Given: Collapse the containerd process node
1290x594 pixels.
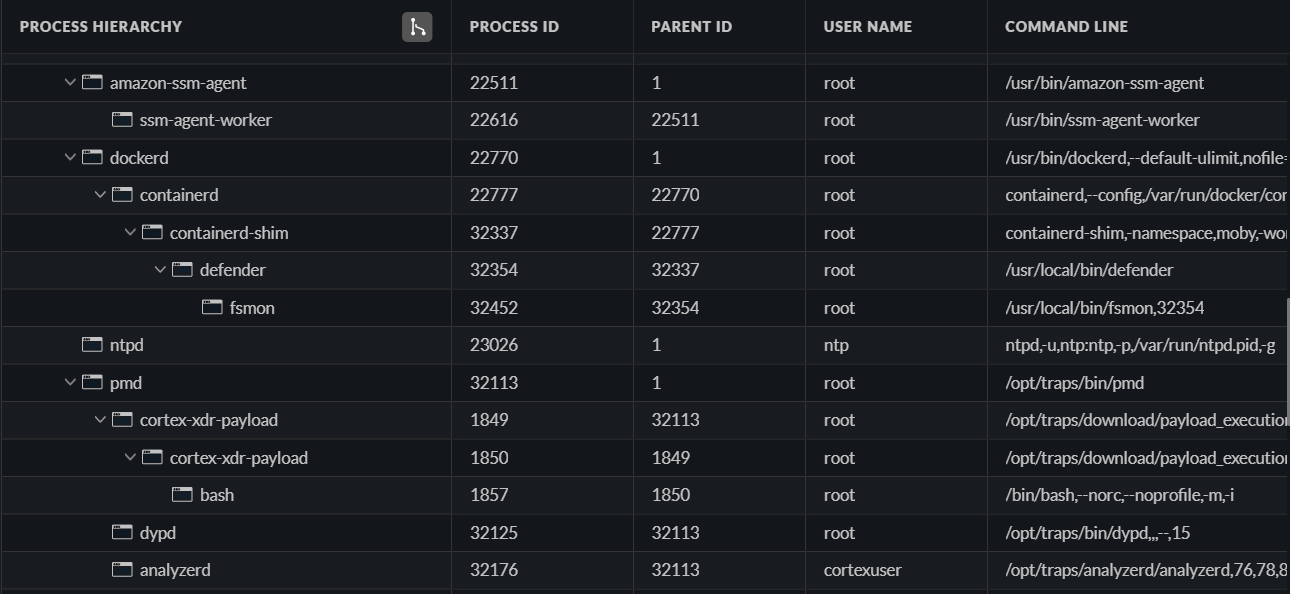Looking at the screenshot, I should [x=100, y=195].
